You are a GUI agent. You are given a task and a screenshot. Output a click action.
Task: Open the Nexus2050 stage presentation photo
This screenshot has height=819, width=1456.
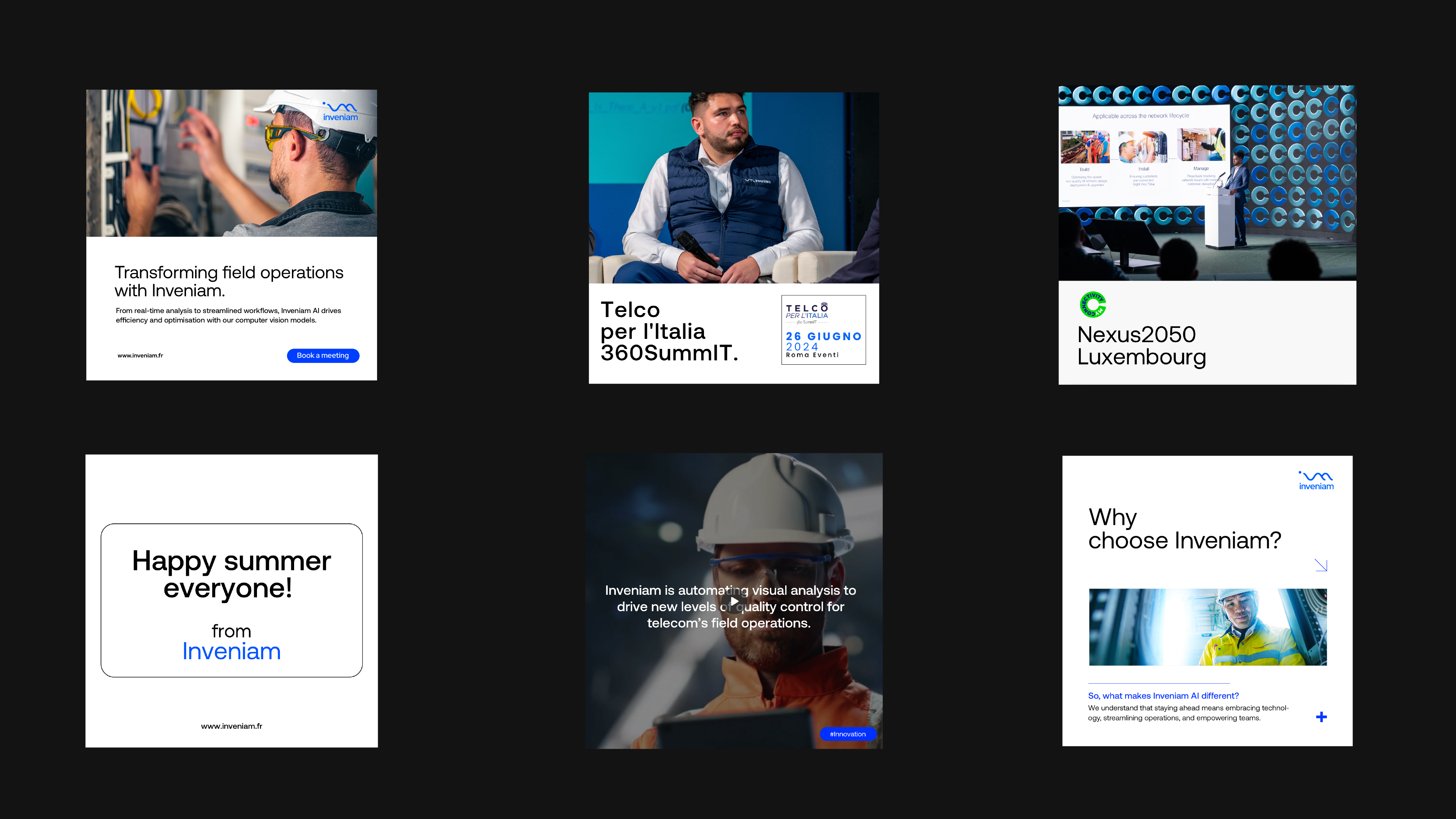pyautogui.click(x=1207, y=183)
